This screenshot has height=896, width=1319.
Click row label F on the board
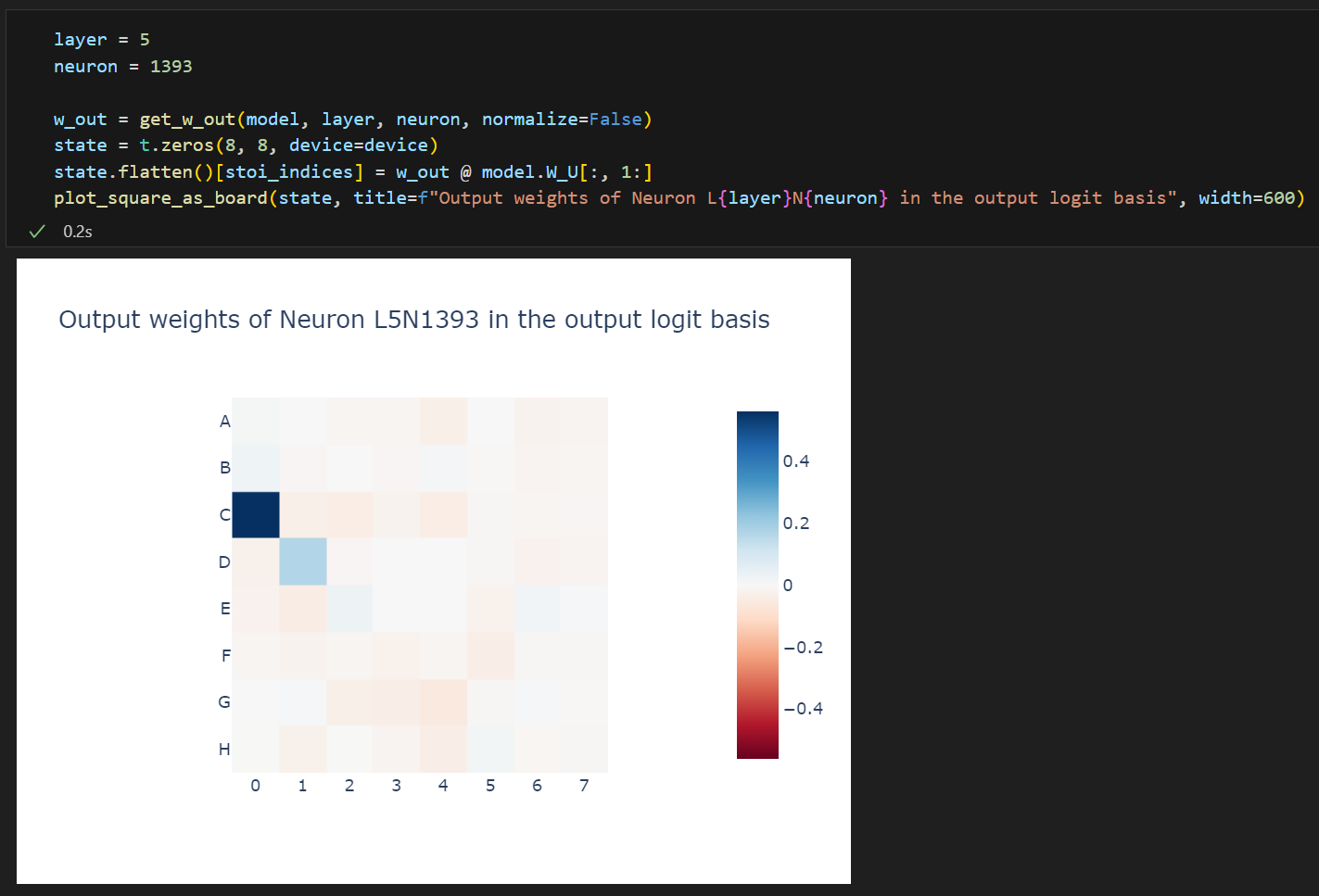(x=225, y=656)
